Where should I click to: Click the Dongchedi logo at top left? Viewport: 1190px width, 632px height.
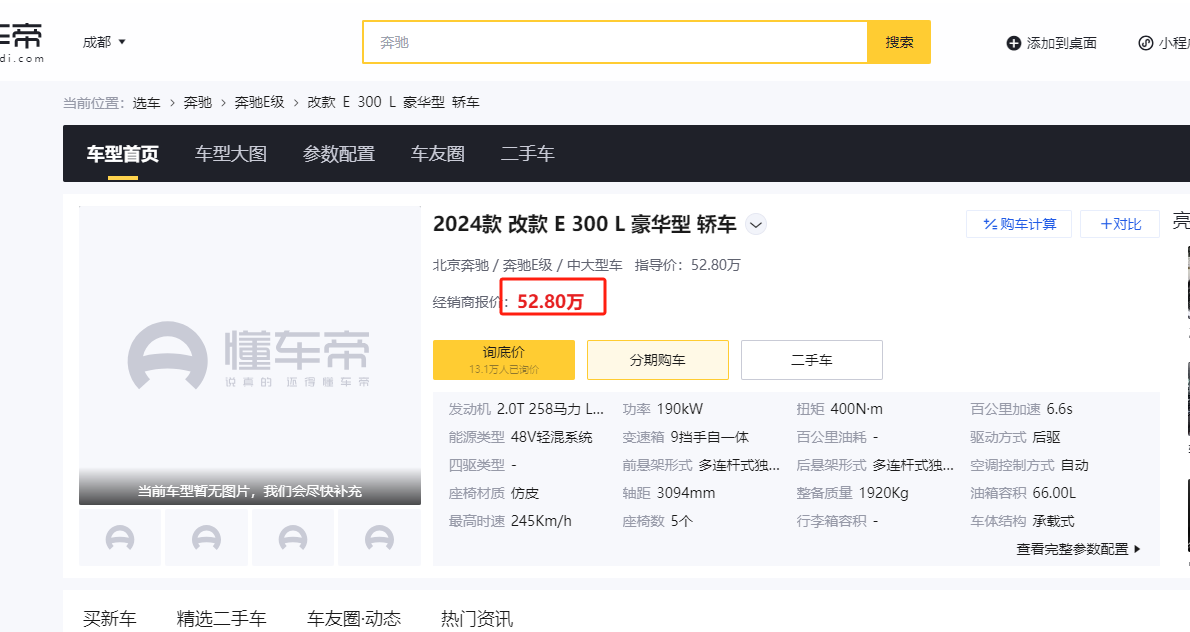(21, 42)
